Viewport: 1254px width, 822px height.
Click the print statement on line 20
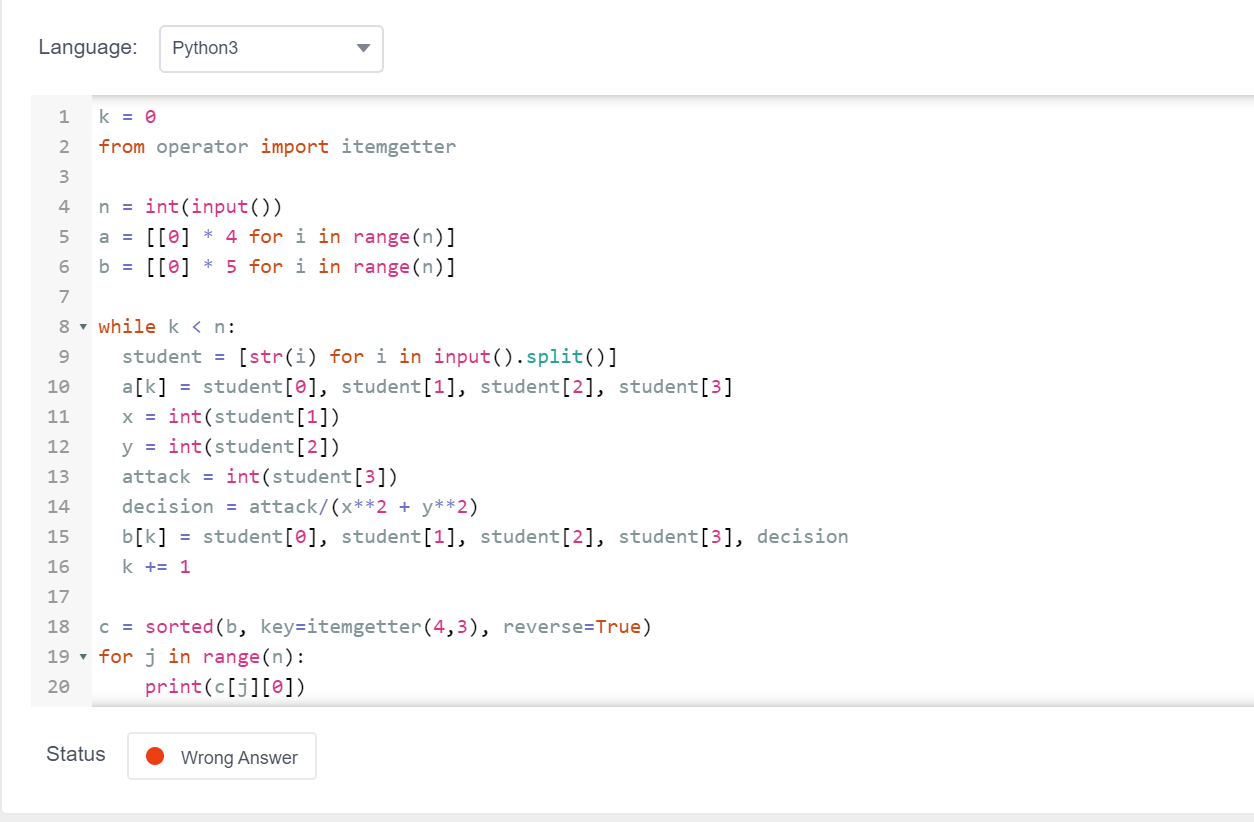(x=225, y=686)
